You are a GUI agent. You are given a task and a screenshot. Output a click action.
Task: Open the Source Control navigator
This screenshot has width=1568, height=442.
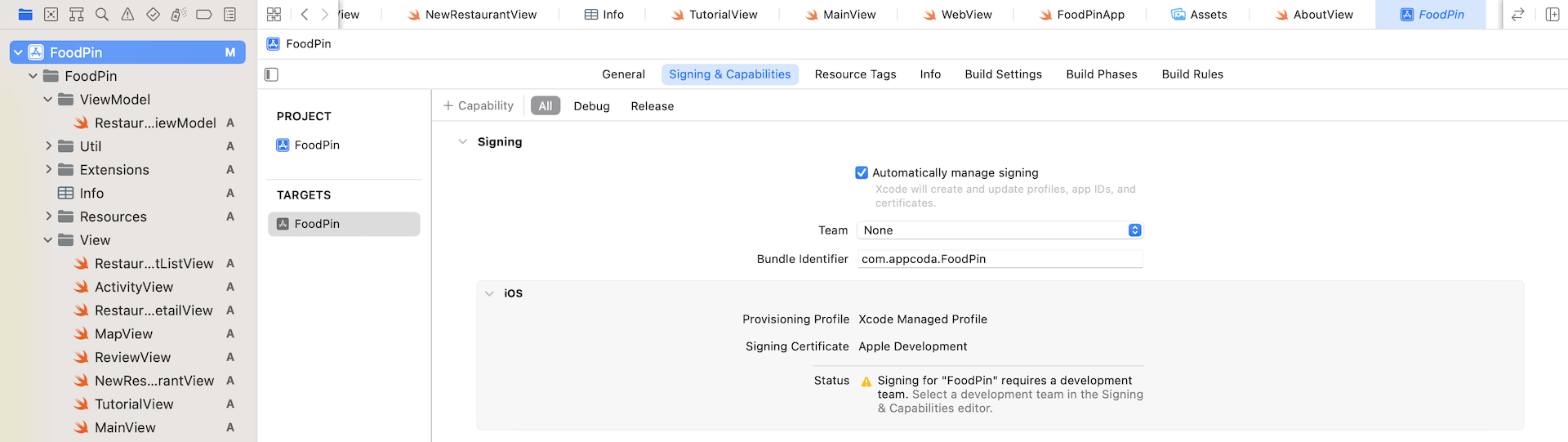tap(51, 14)
